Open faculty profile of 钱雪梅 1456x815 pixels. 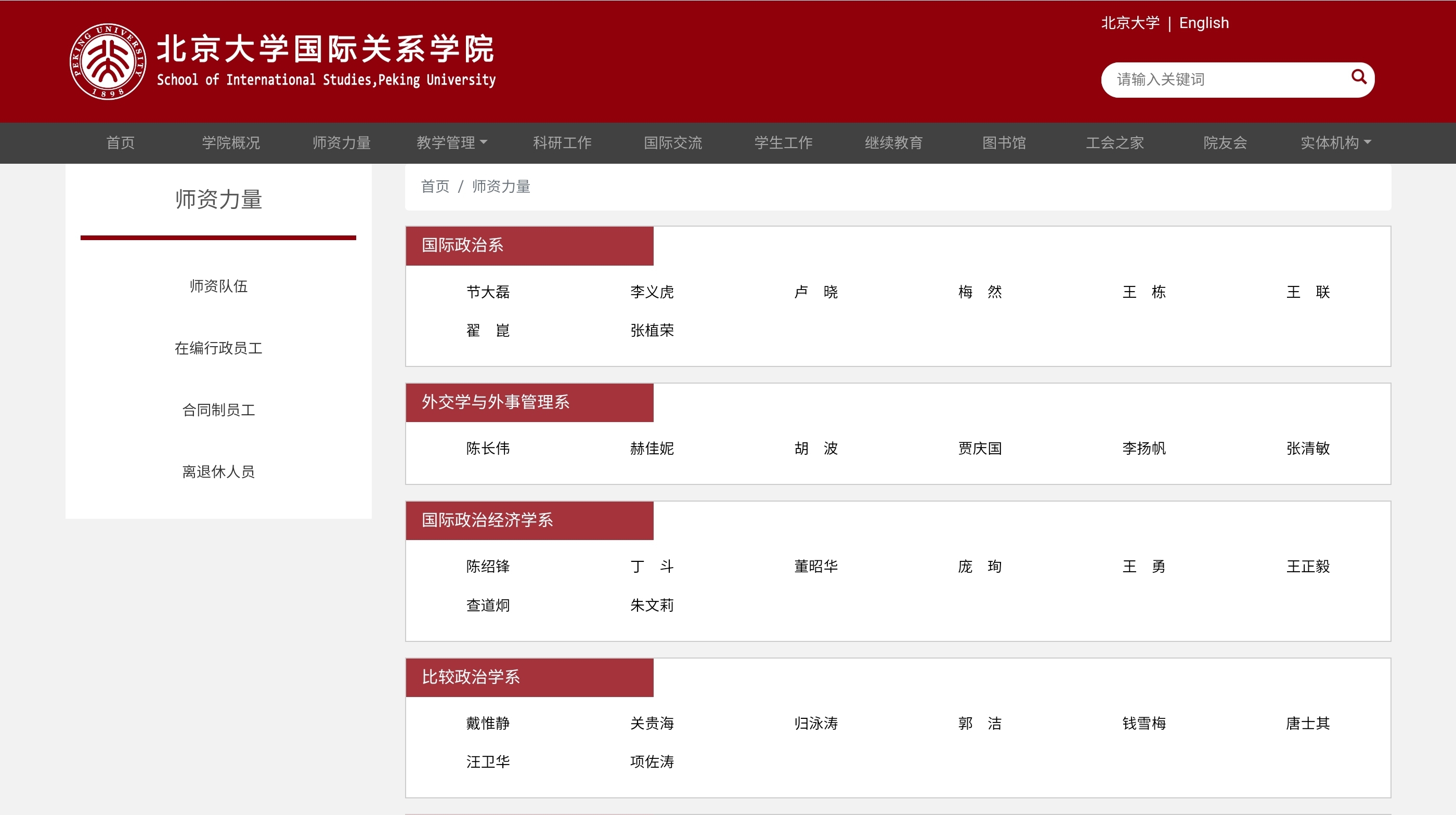click(x=1143, y=723)
